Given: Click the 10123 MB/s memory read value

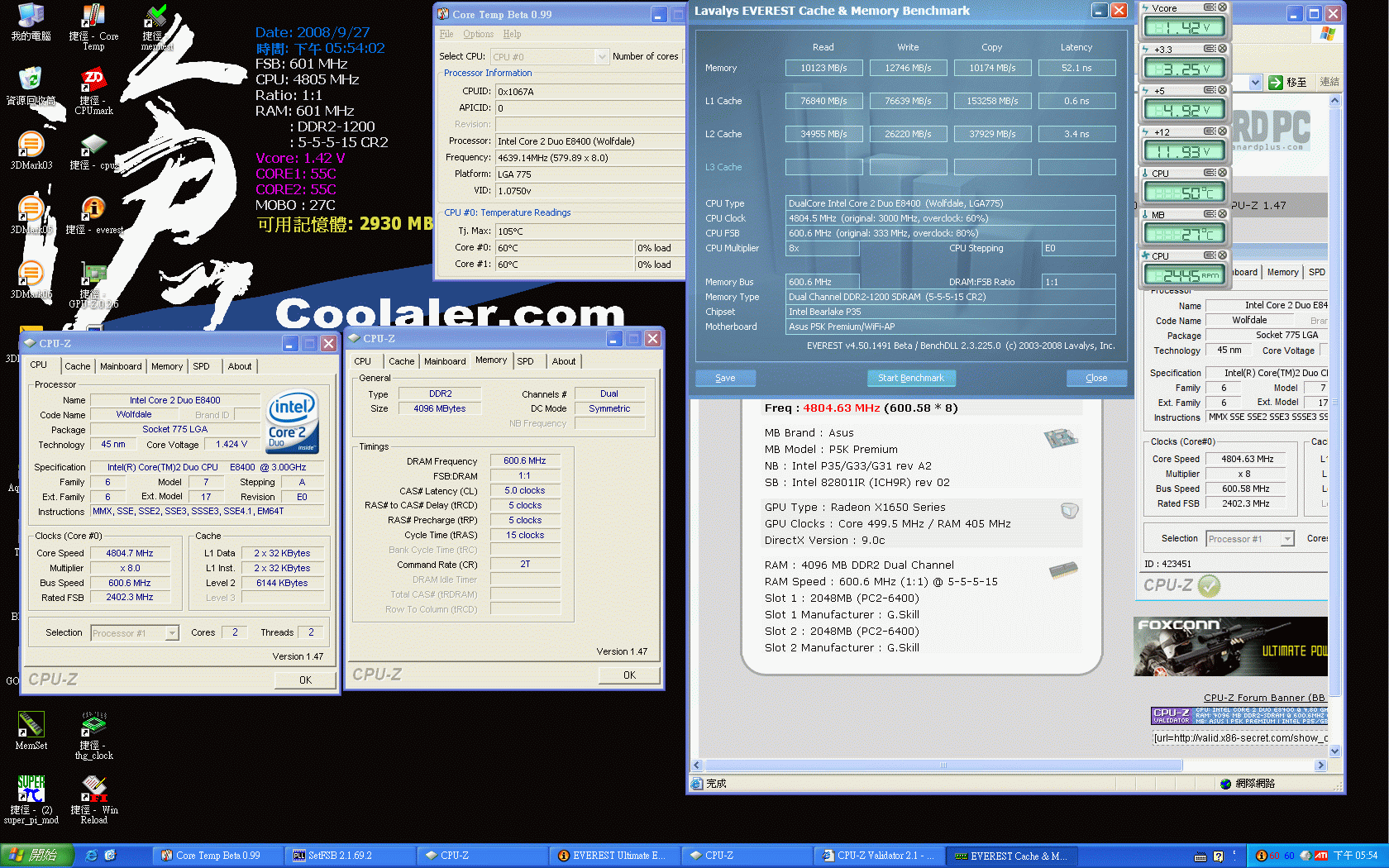Looking at the screenshot, I should (823, 68).
